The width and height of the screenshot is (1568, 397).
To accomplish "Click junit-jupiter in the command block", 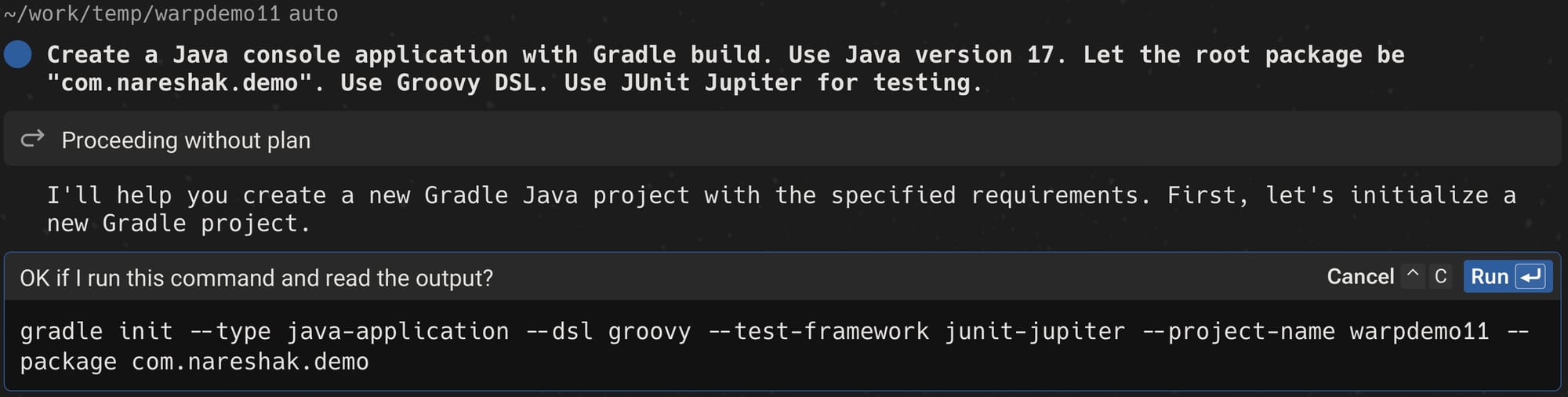I will (x=1035, y=331).
